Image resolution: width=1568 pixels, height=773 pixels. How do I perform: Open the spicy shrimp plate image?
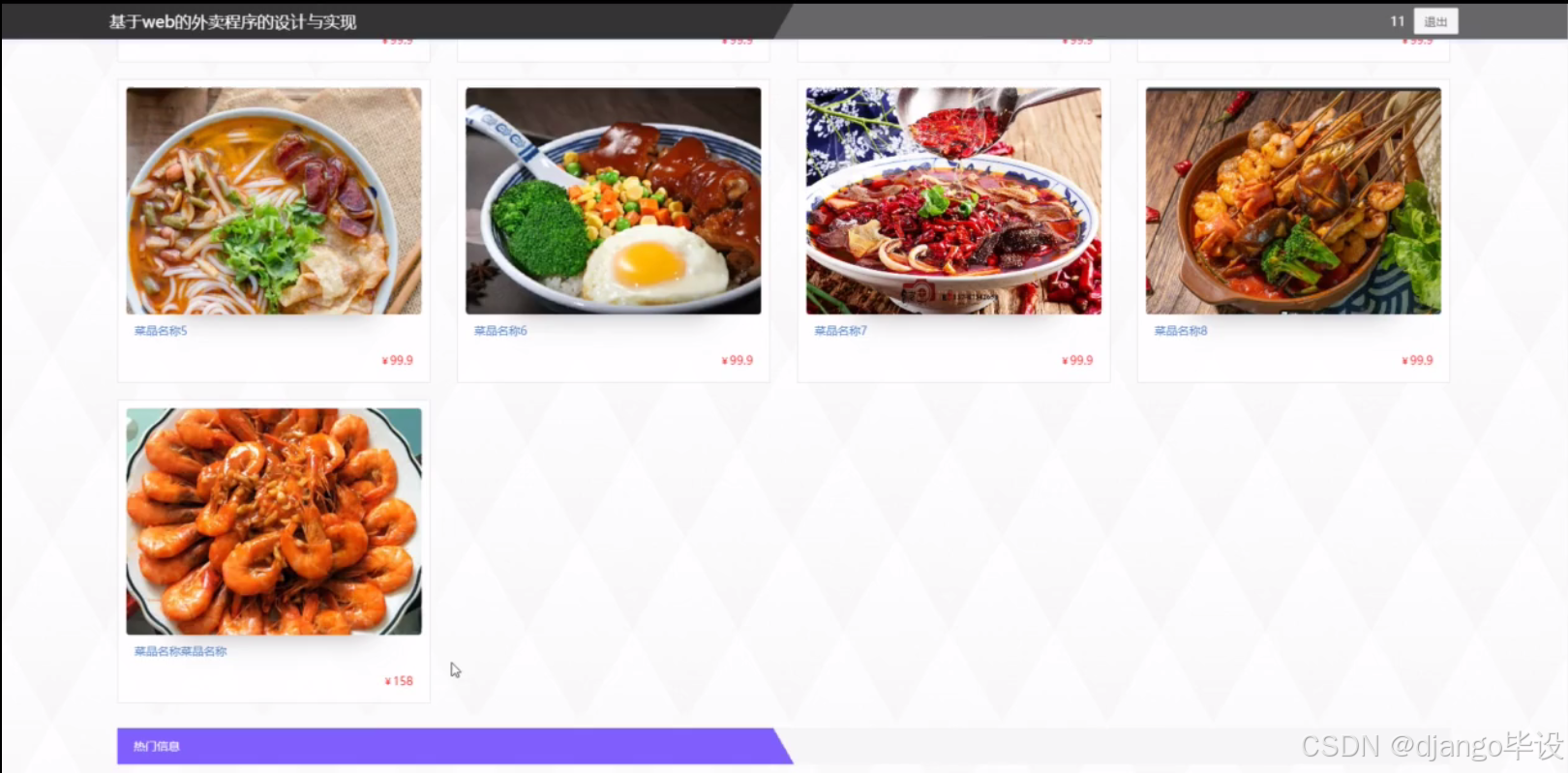274,521
